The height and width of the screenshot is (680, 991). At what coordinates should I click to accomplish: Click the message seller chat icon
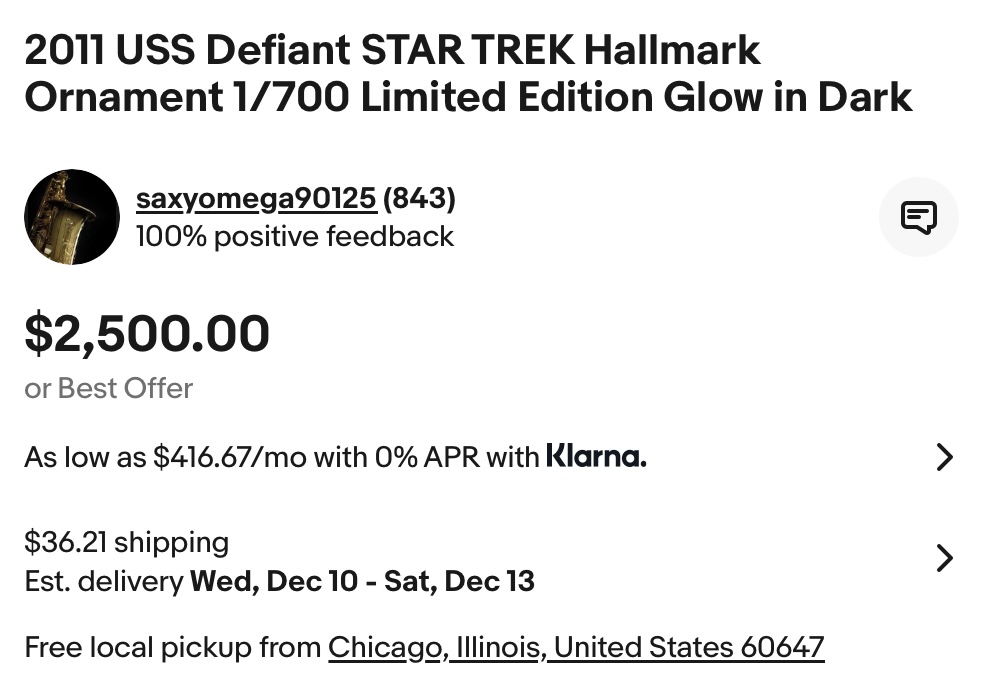pos(918,217)
